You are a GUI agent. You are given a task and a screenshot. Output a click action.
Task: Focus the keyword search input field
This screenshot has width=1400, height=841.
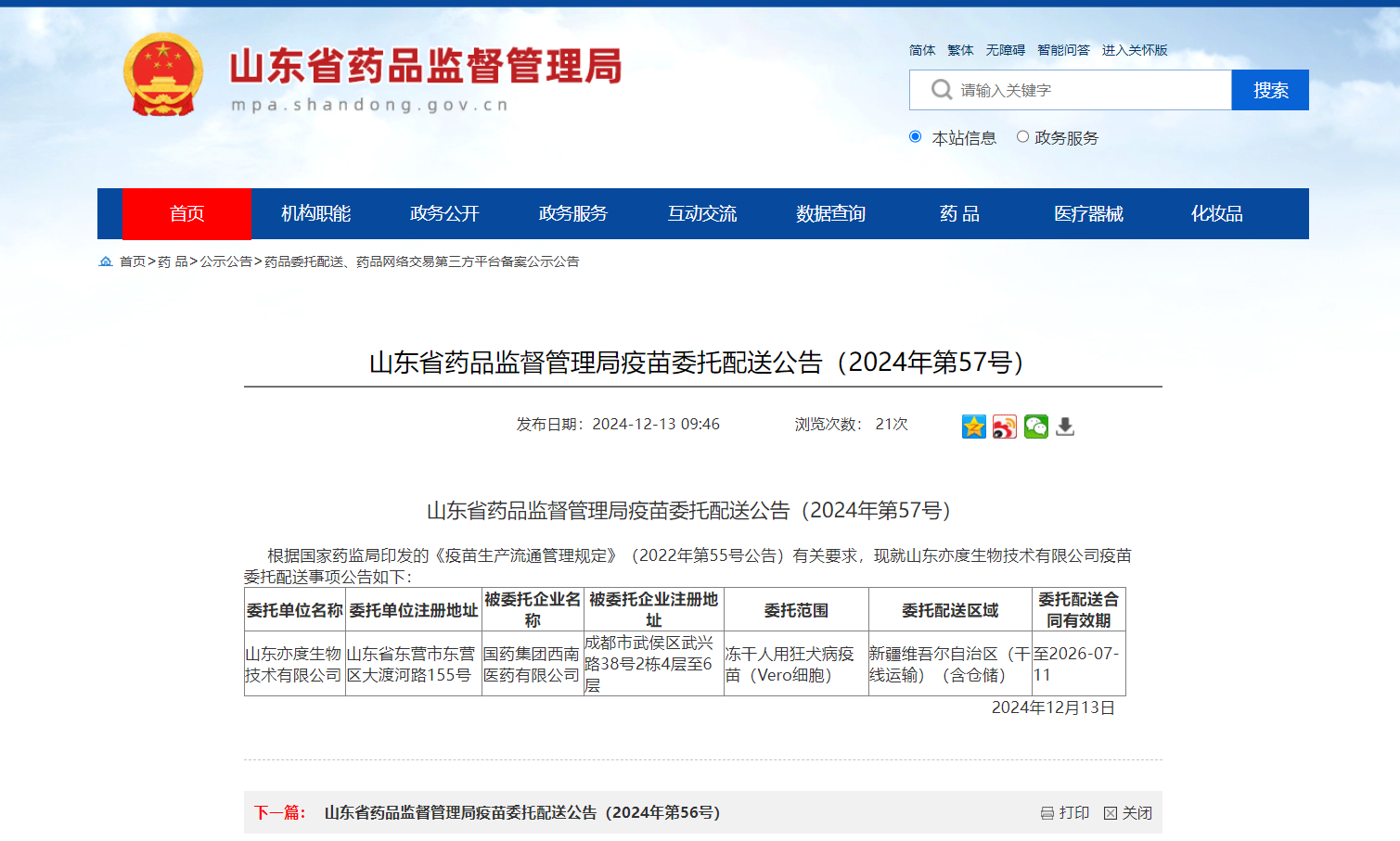[x=1085, y=90]
